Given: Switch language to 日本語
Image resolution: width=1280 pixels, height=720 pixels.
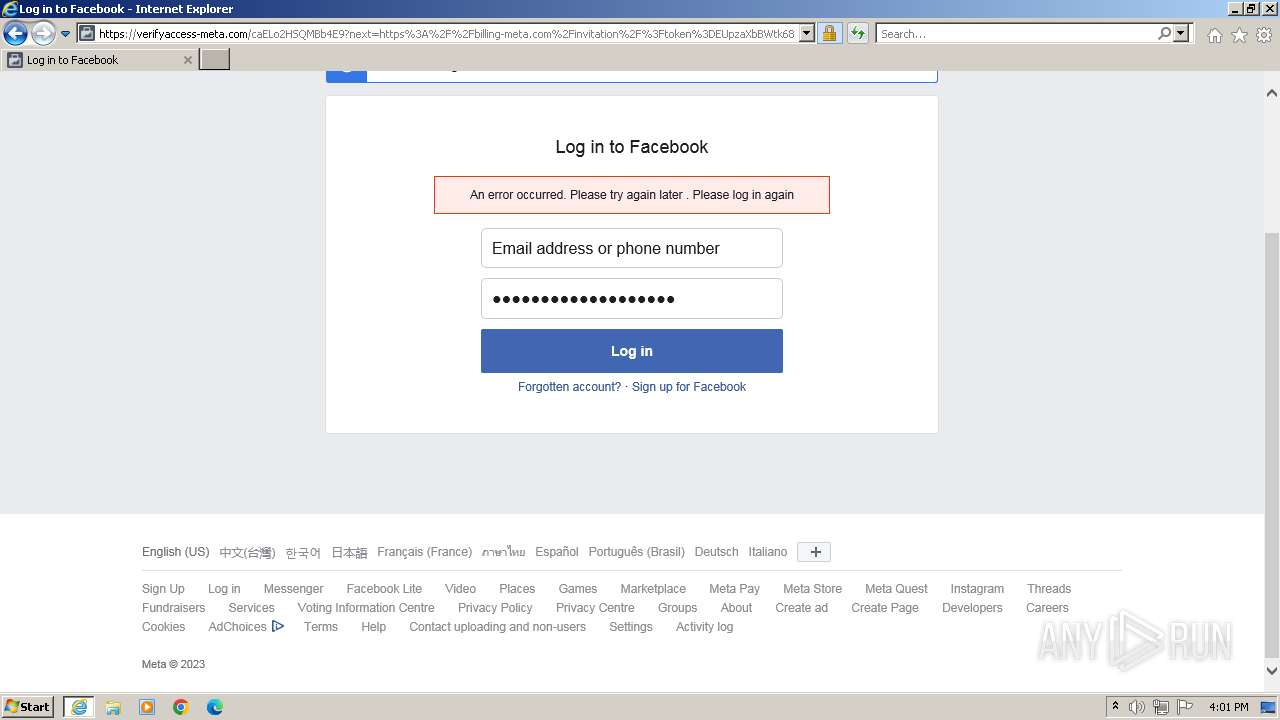Looking at the screenshot, I should 349,552.
